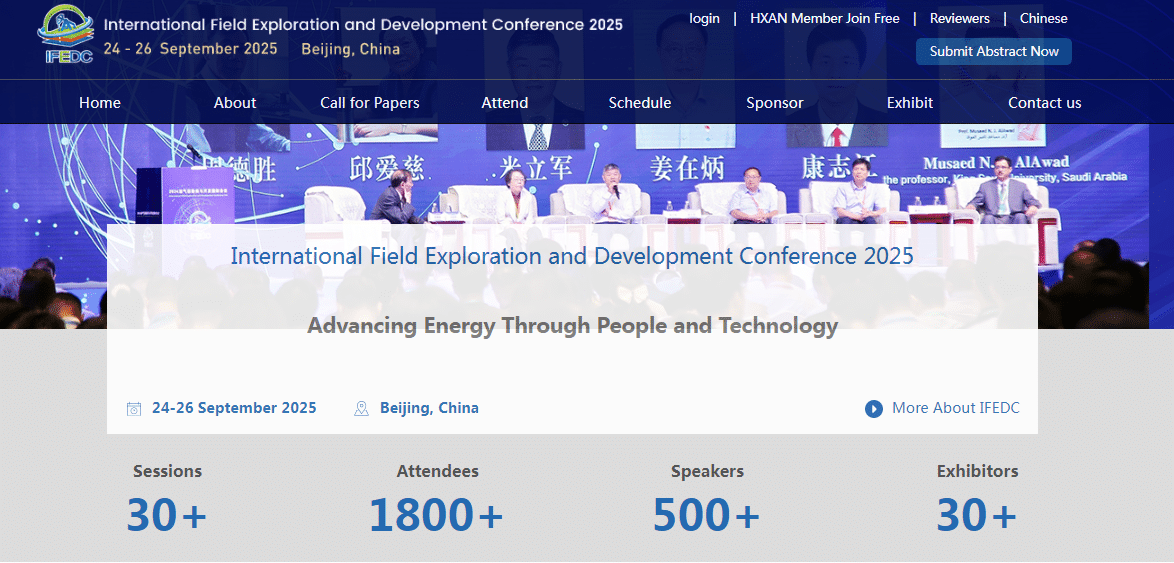Open the About menu item

235,103
